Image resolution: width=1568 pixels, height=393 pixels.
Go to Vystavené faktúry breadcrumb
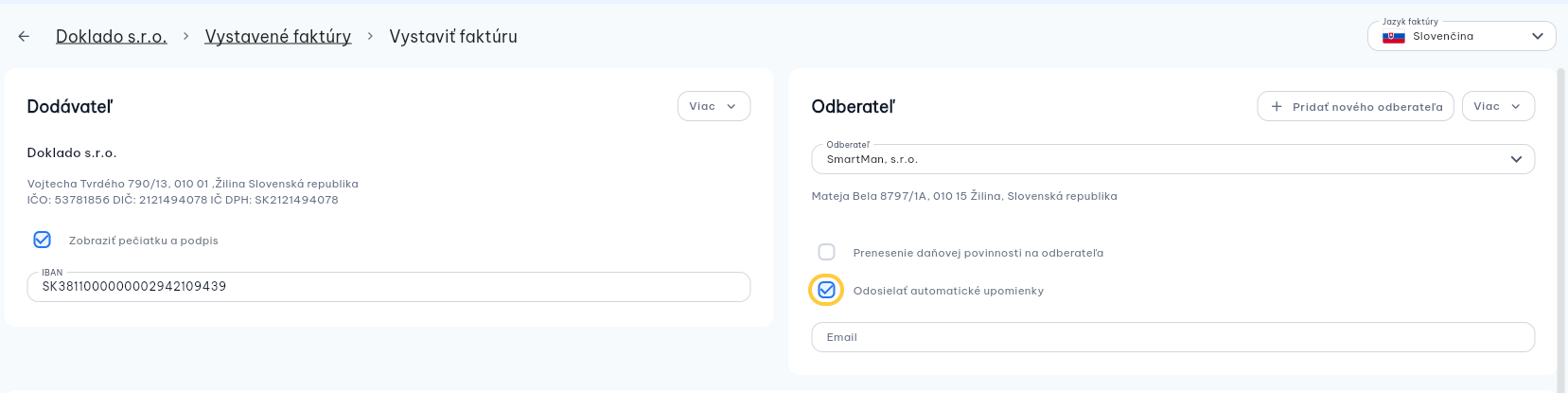coord(278,36)
